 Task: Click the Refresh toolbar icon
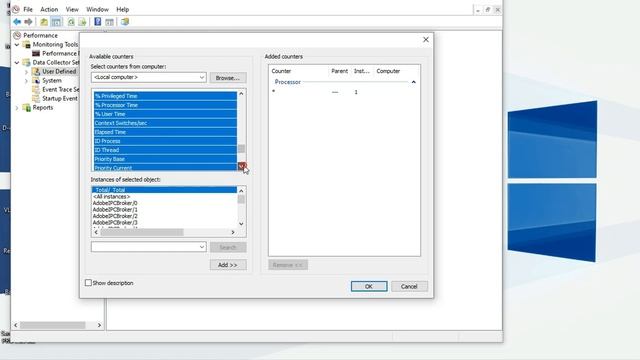pyautogui.click(x=71, y=22)
